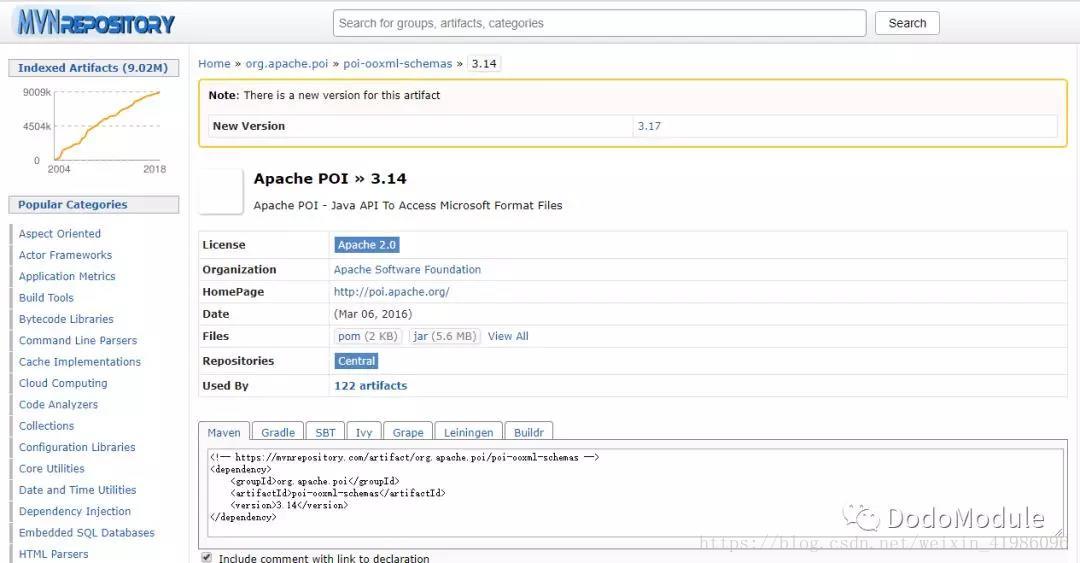Switch to the Grape tab
The image size is (1080, 563).
pyautogui.click(x=408, y=432)
